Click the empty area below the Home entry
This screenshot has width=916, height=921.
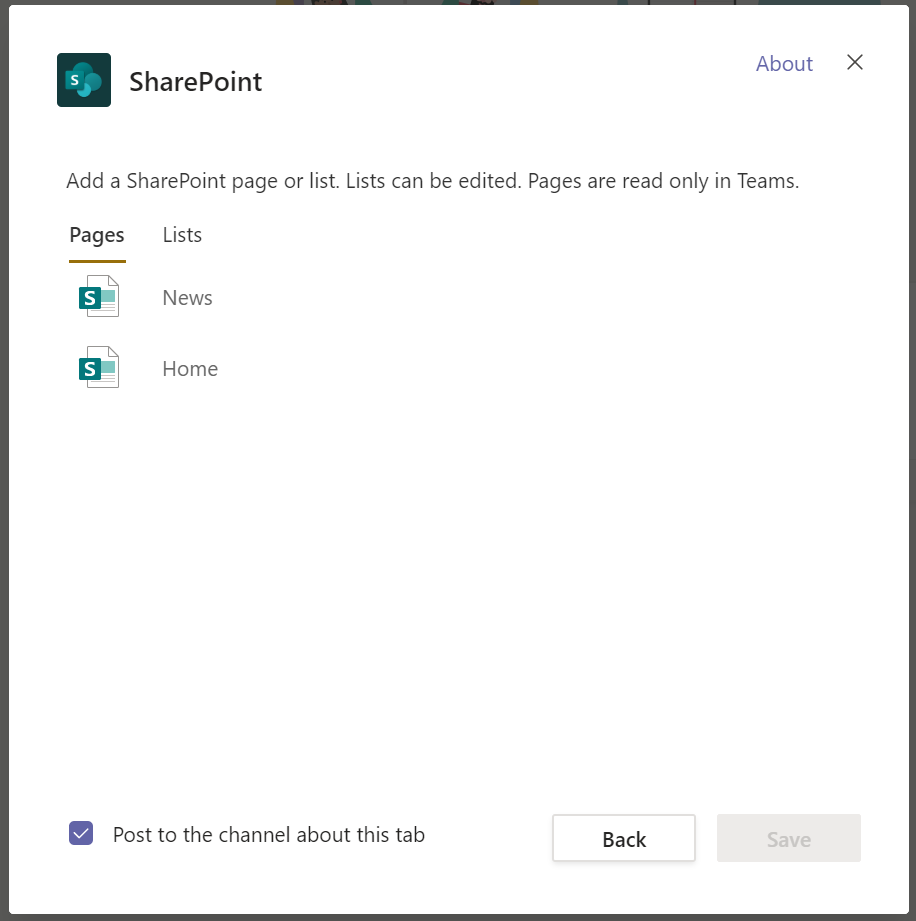(458, 587)
